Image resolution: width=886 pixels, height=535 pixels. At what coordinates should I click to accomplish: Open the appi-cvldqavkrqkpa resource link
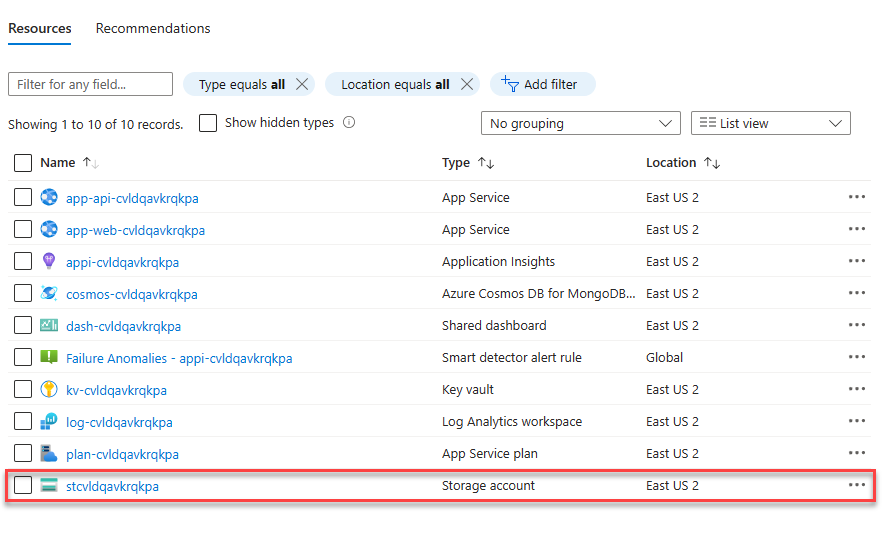coord(123,262)
